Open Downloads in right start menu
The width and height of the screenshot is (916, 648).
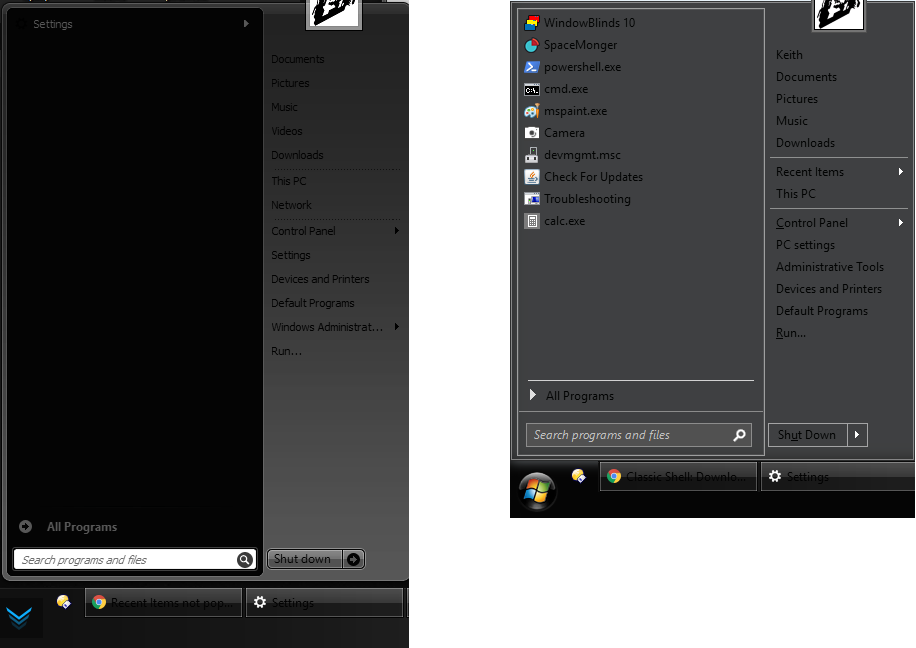click(805, 143)
